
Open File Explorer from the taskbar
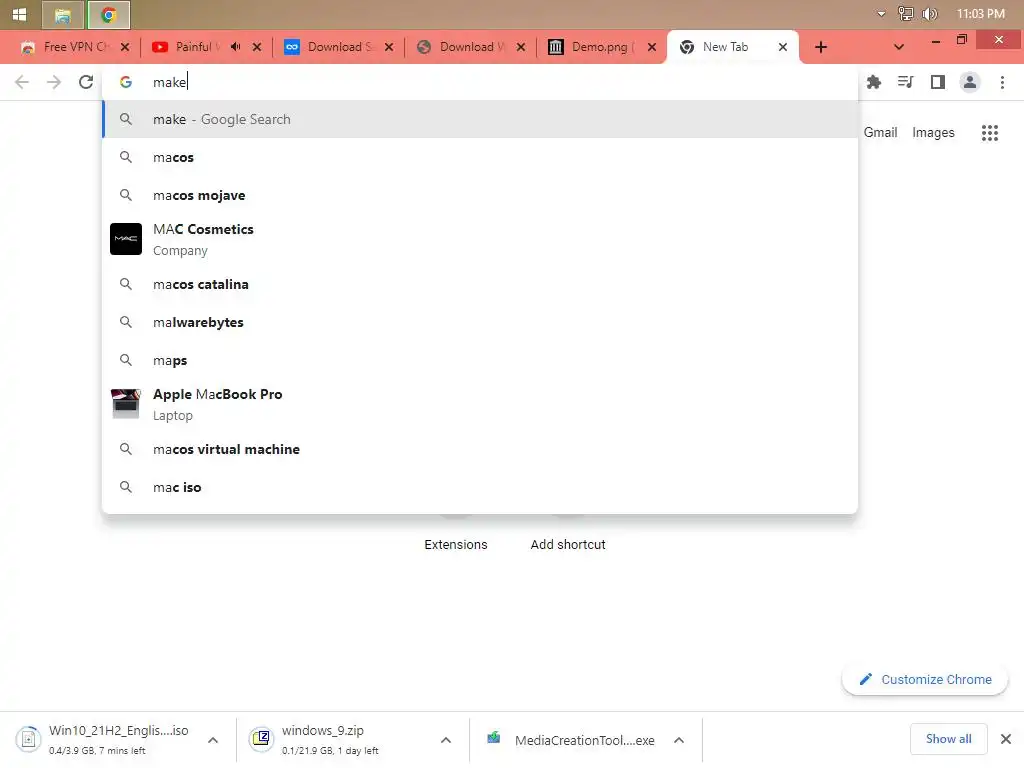click(63, 15)
